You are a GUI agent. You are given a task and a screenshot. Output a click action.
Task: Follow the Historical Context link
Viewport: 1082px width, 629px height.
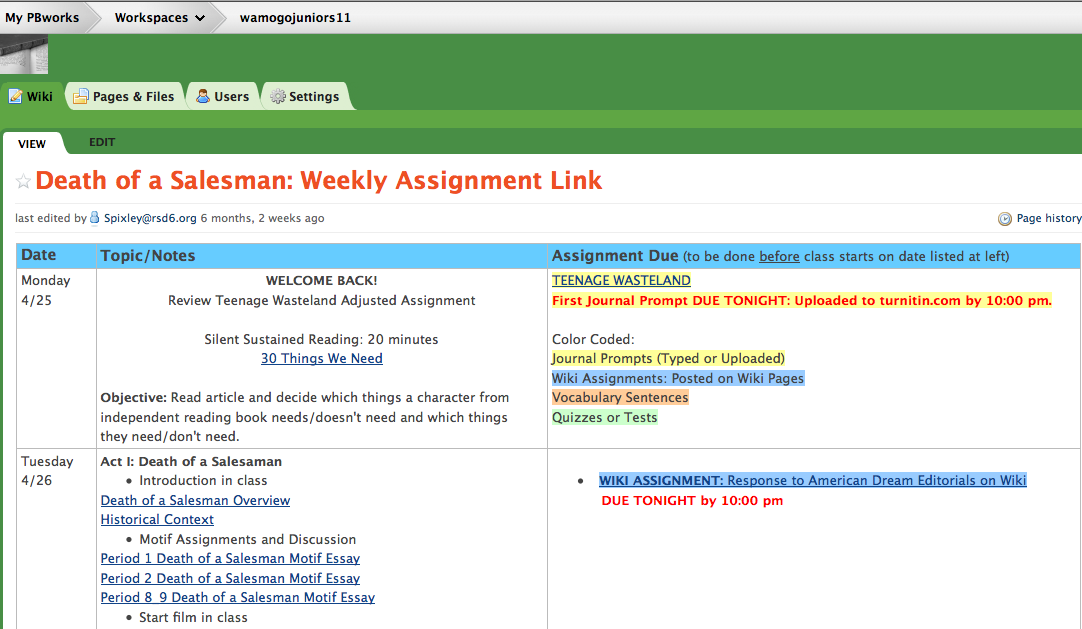[157, 519]
